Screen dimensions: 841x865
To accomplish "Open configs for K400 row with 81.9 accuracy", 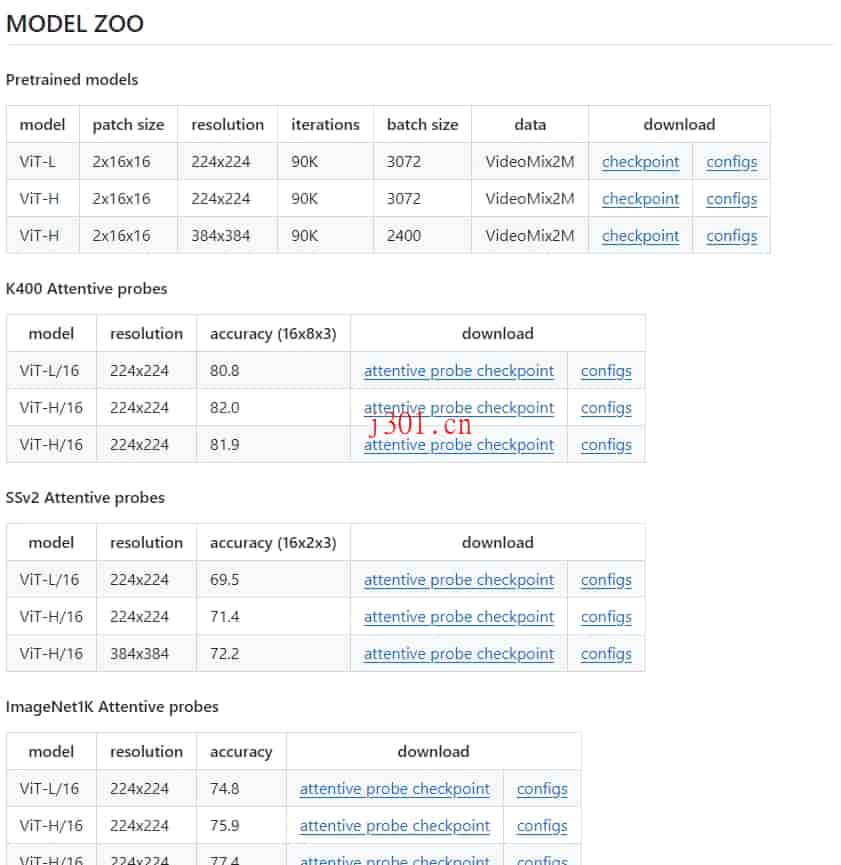I will [x=606, y=445].
